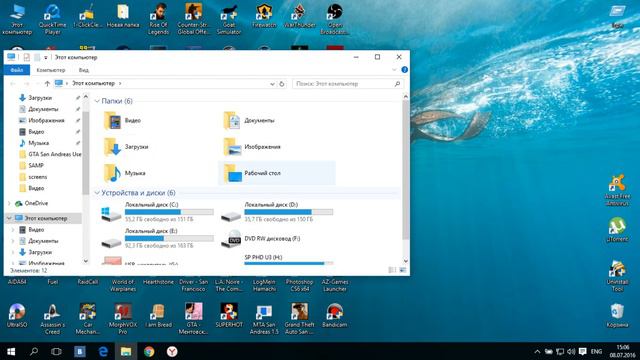Click the search magnifier in Explorer
Screen dimensions: 640x360
point(397,84)
